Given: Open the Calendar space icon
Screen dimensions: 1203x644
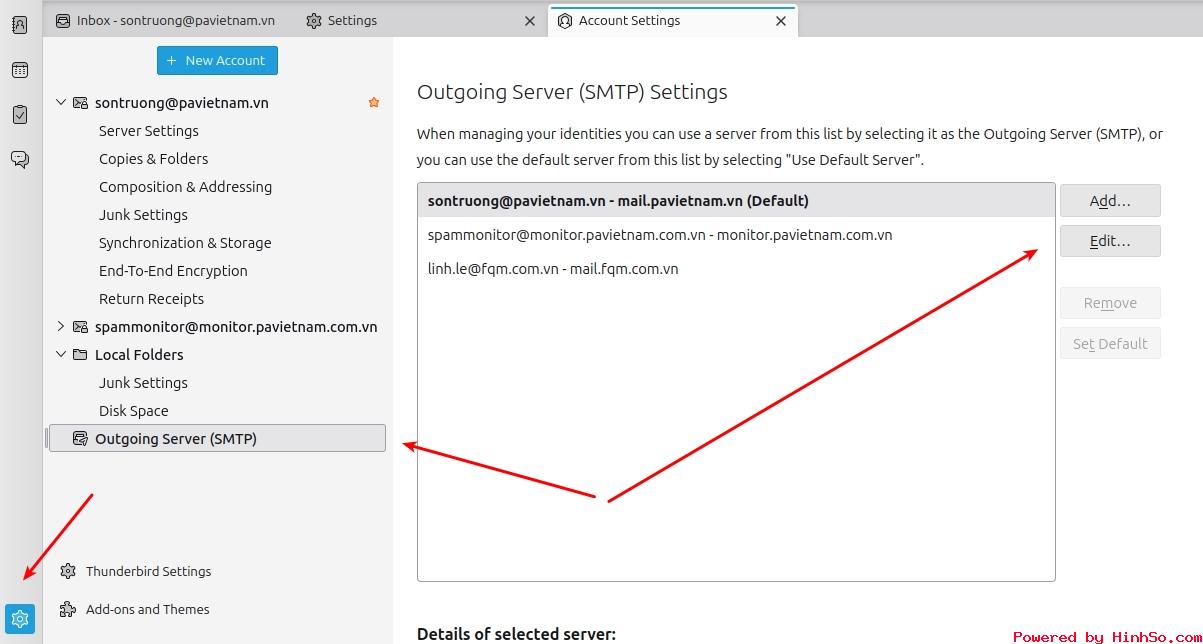Looking at the screenshot, I should click(19, 70).
